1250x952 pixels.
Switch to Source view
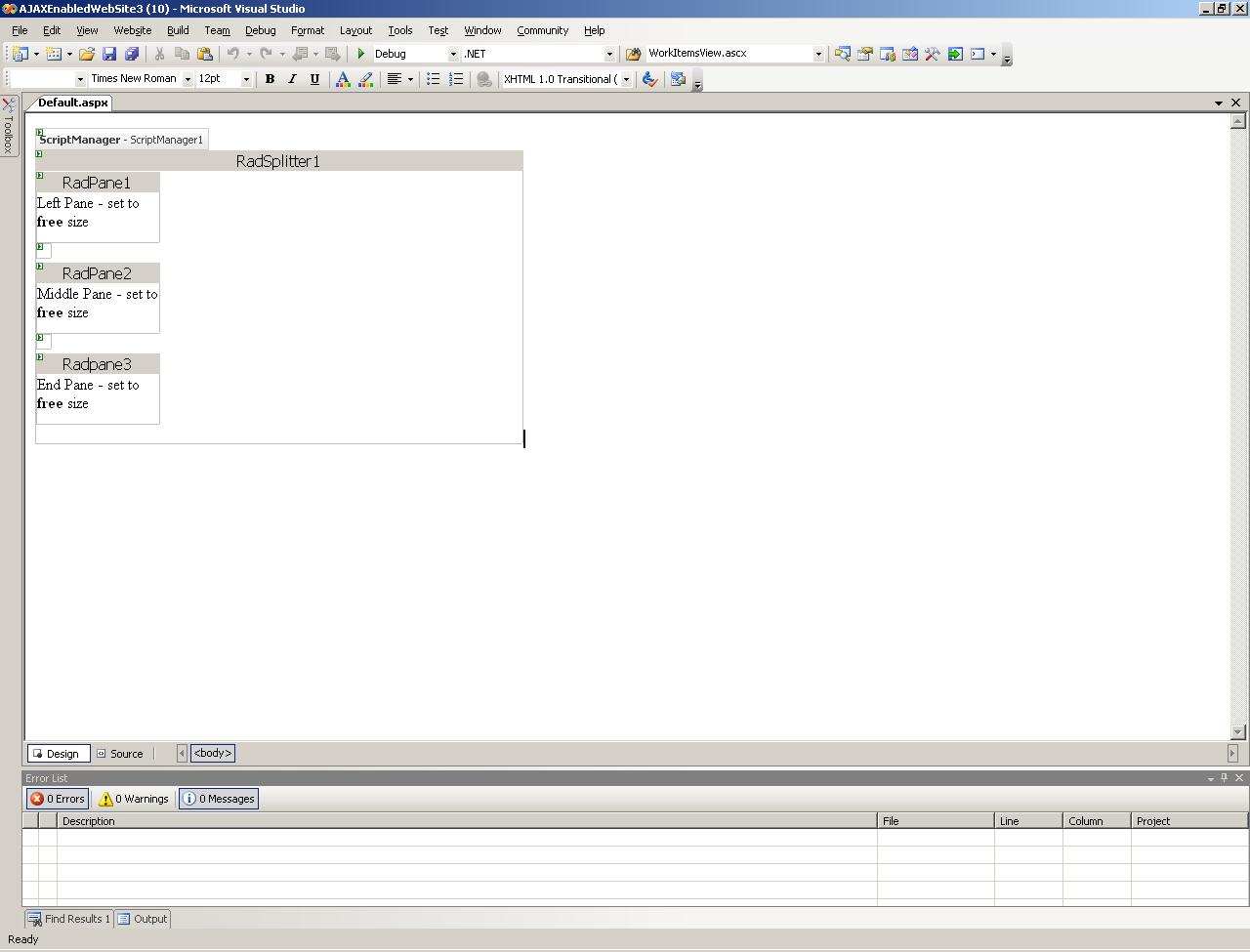pyautogui.click(x=121, y=754)
